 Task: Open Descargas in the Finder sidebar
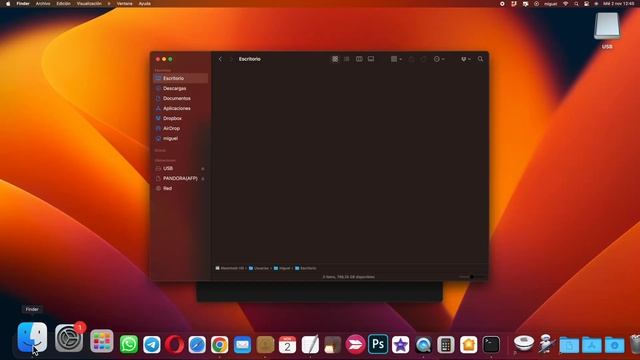click(x=180, y=88)
